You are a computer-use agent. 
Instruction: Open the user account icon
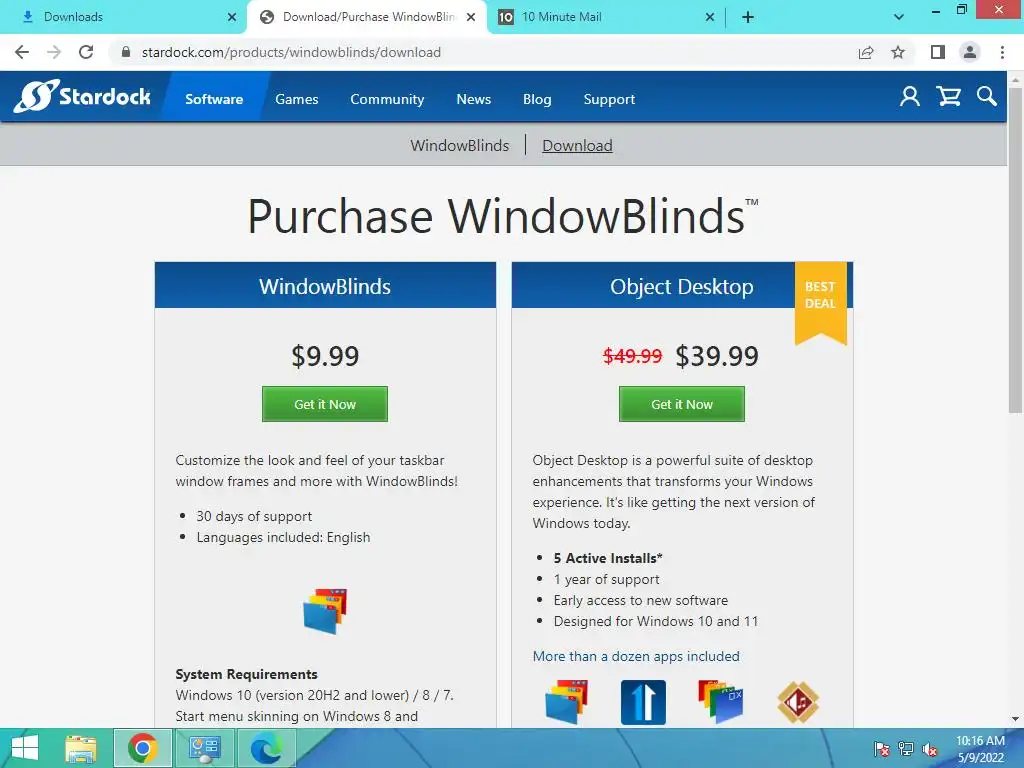909,97
